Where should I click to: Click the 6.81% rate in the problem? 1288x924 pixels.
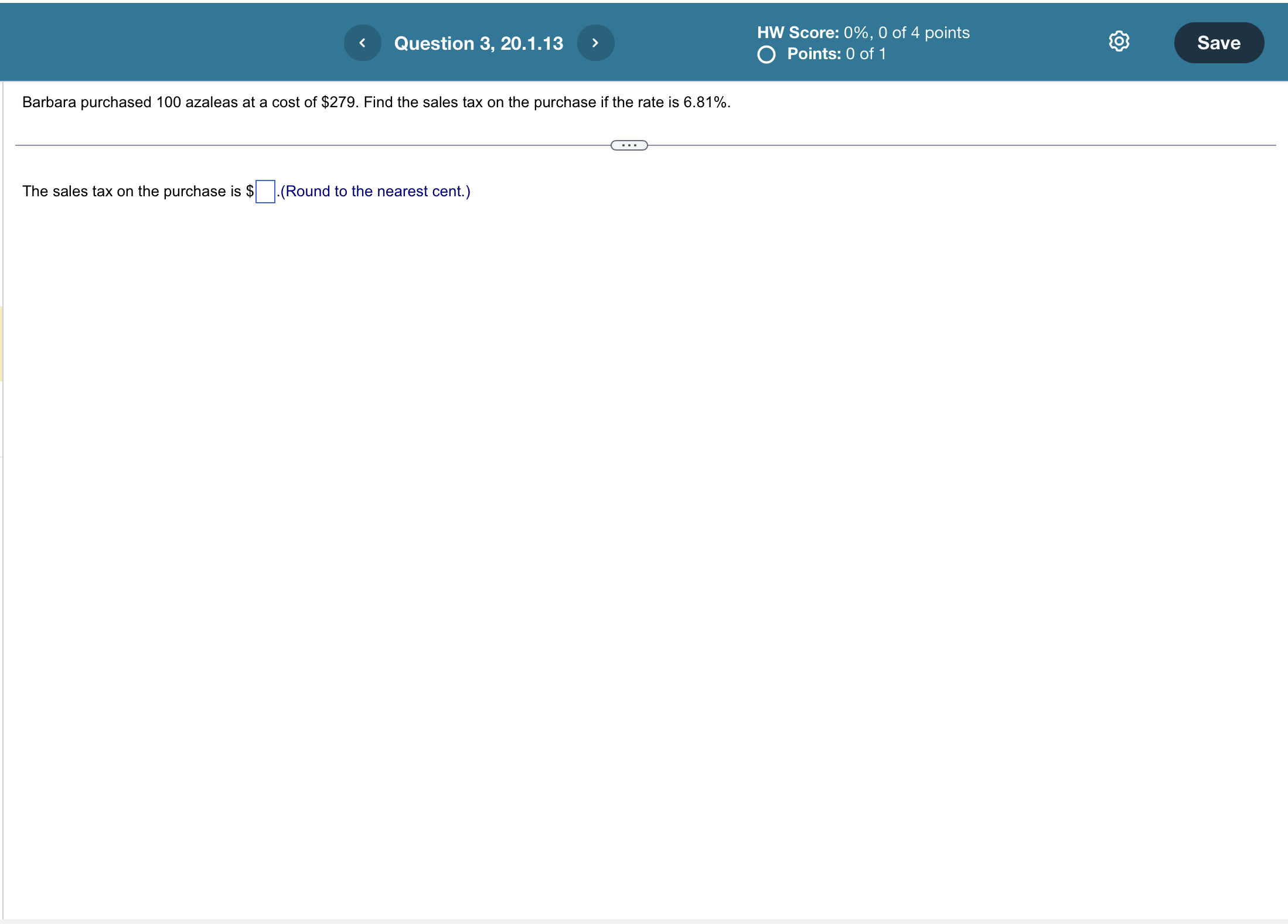point(705,103)
